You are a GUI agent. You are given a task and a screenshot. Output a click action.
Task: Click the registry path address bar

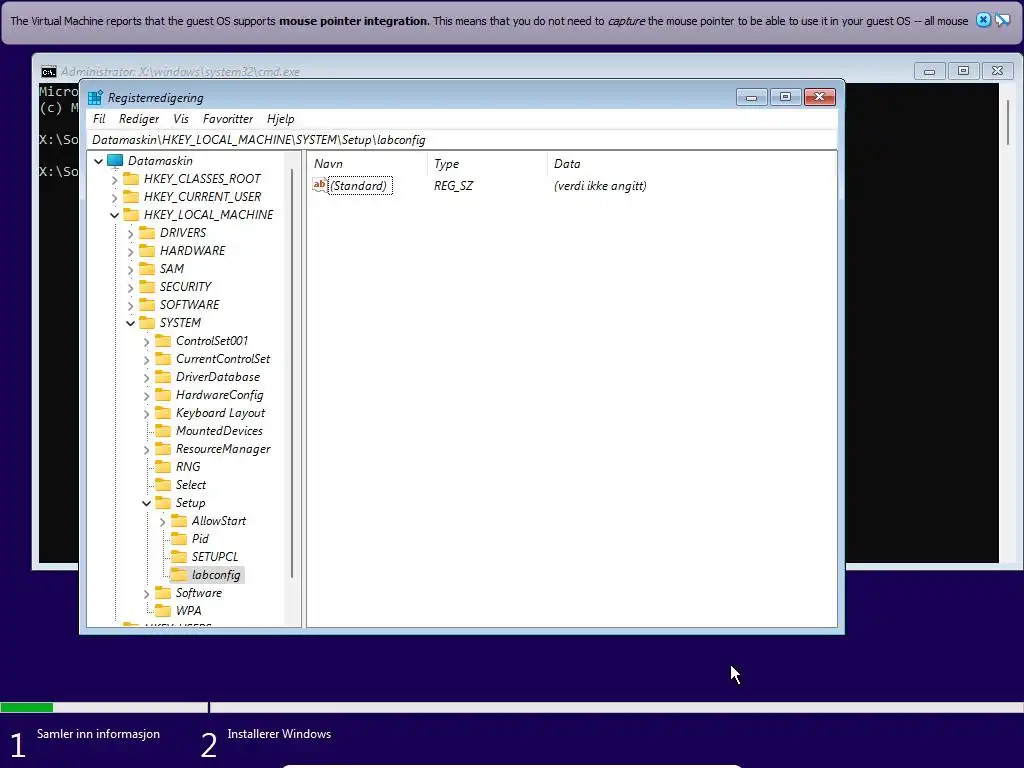pos(463,140)
